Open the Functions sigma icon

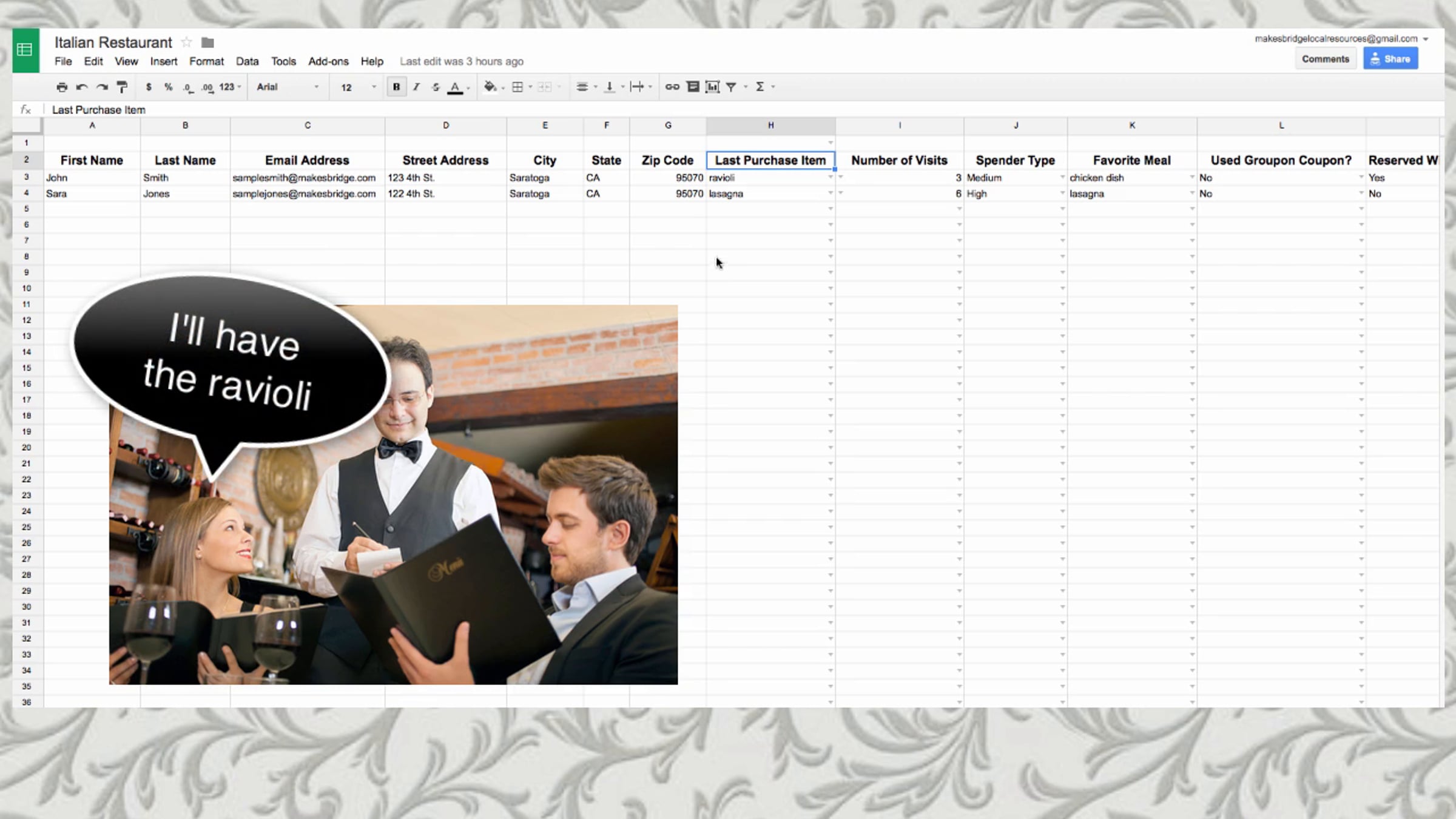(x=760, y=87)
